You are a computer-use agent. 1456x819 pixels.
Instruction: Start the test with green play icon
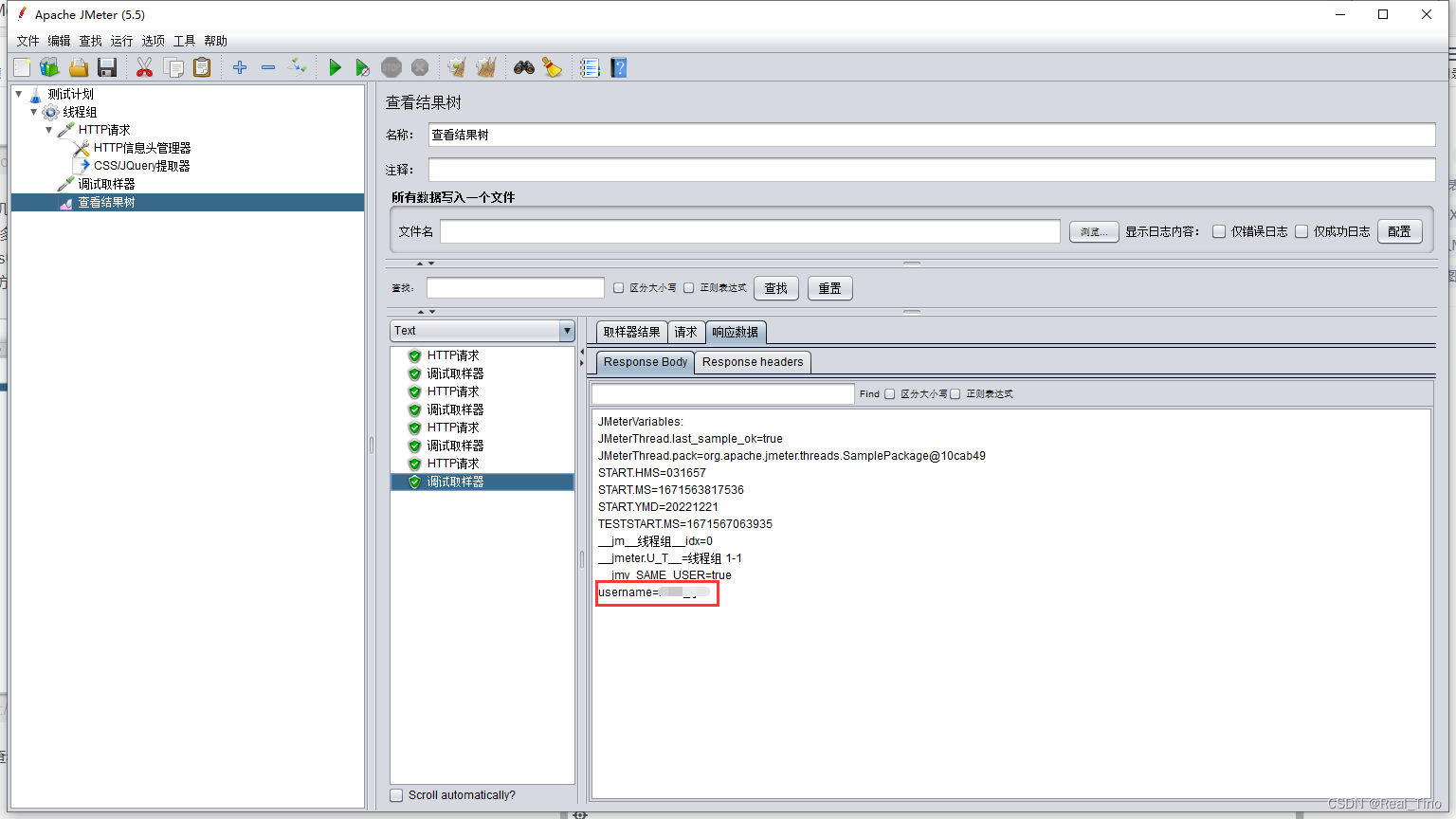(335, 67)
